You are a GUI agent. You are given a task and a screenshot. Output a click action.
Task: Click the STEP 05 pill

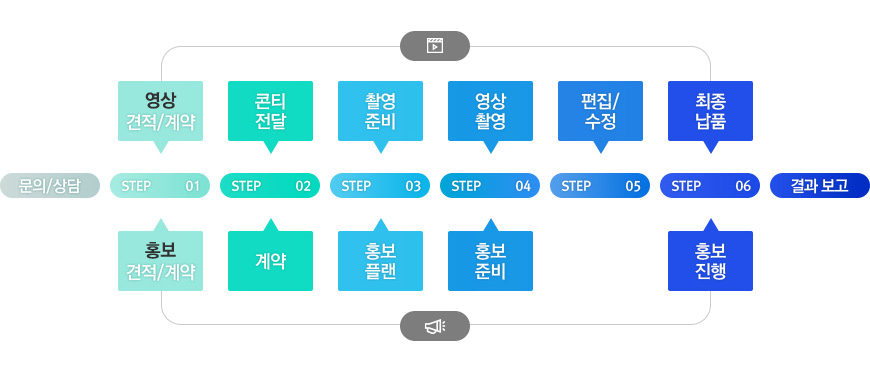(x=600, y=185)
